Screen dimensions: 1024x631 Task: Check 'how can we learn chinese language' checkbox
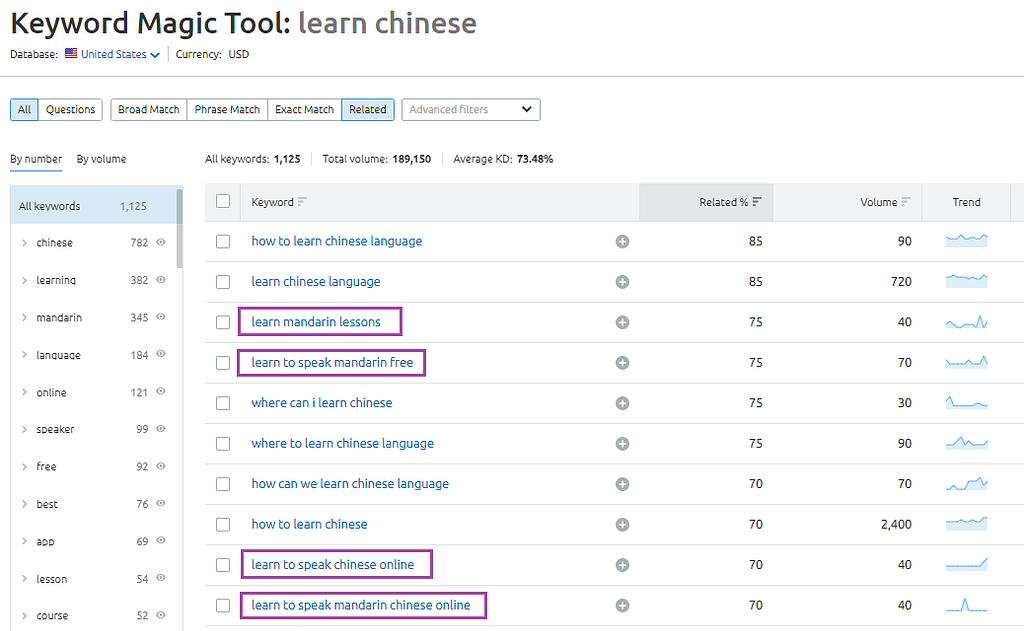[x=223, y=484]
